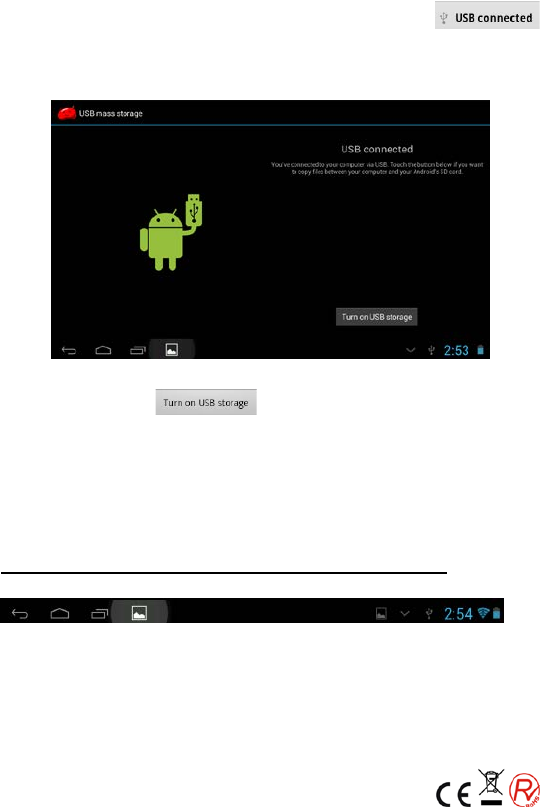Tap the back arrow in the tablet screen navigation
This screenshot has height=807, width=540.
point(69,350)
